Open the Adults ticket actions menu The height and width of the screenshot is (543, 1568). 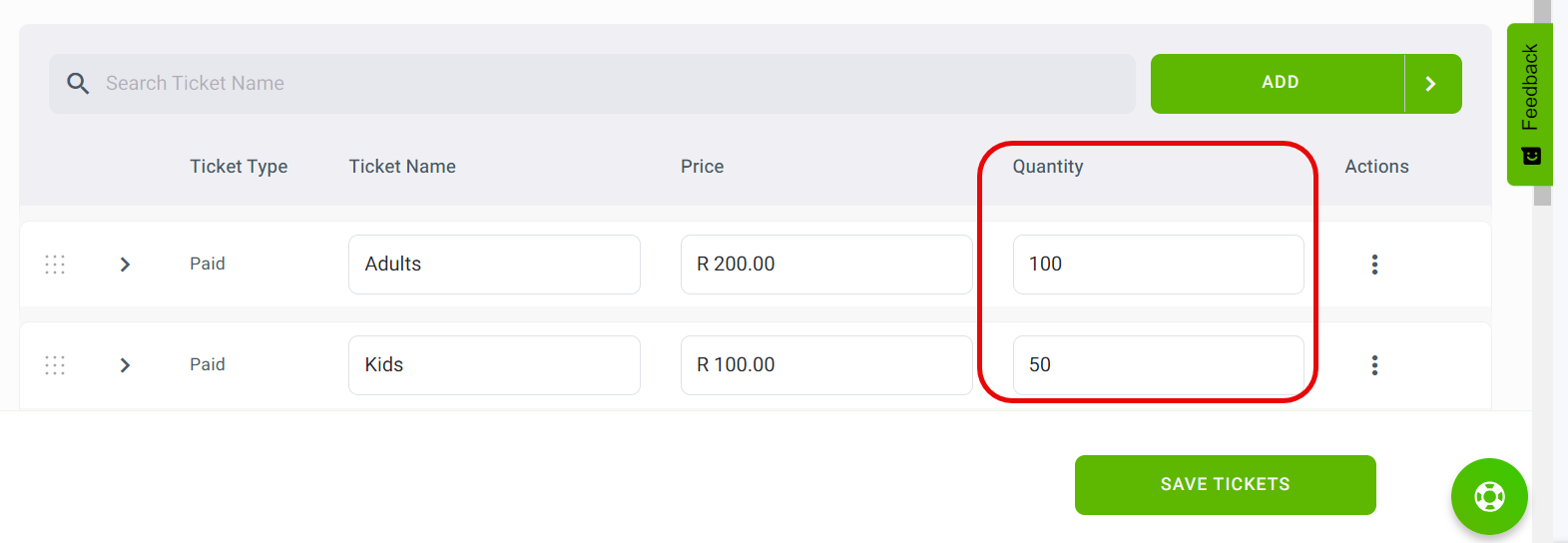(1374, 265)
